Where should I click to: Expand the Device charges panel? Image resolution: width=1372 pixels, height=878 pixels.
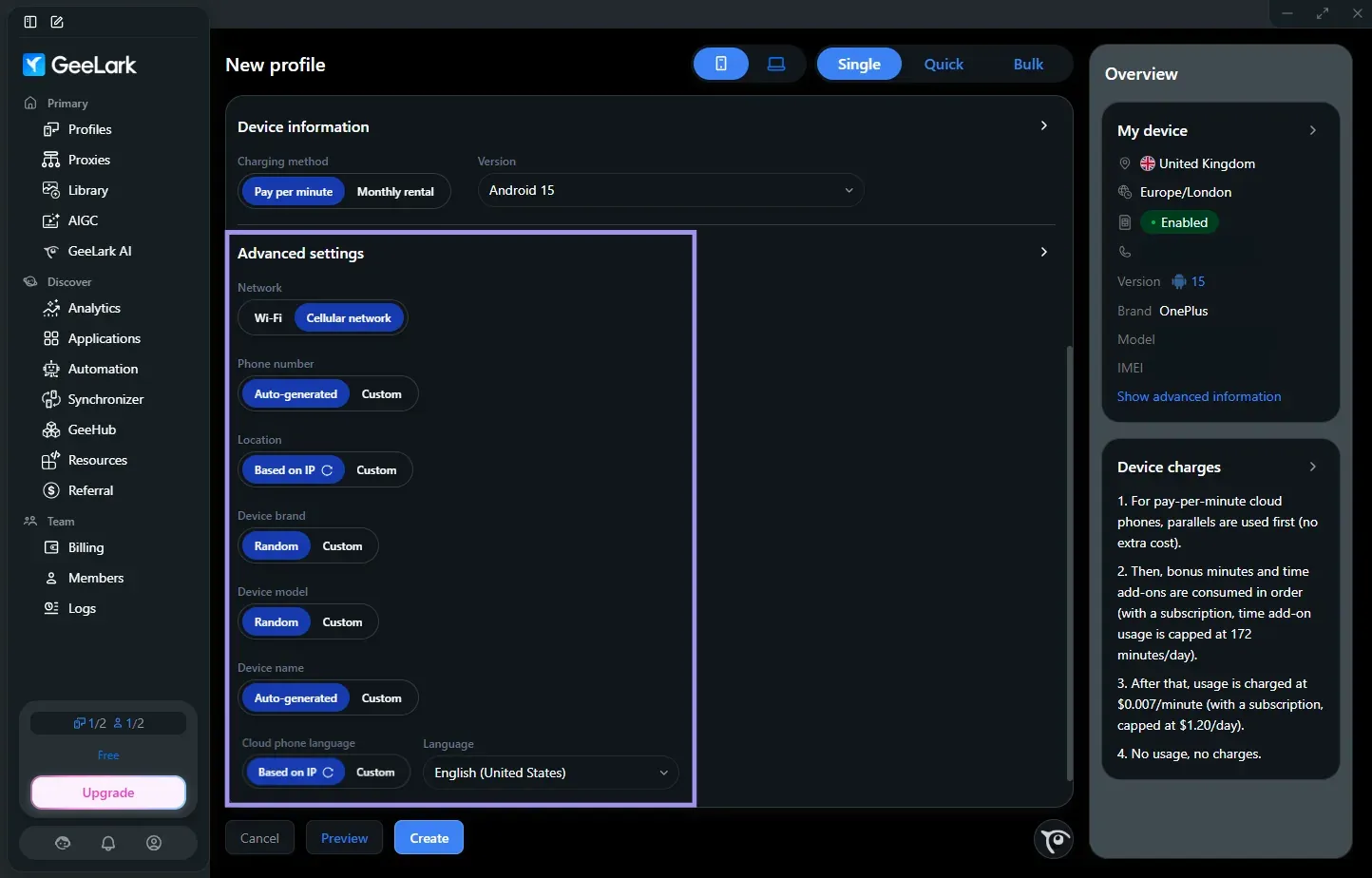[1313, 467]
